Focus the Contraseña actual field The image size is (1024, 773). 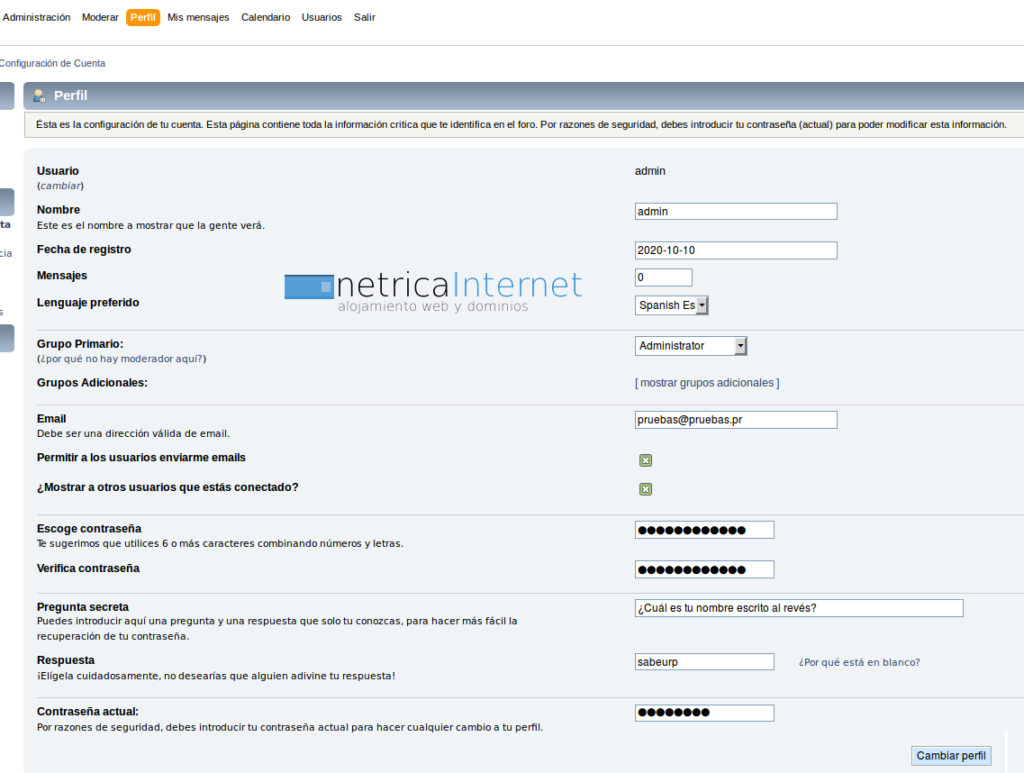[705, 712]
